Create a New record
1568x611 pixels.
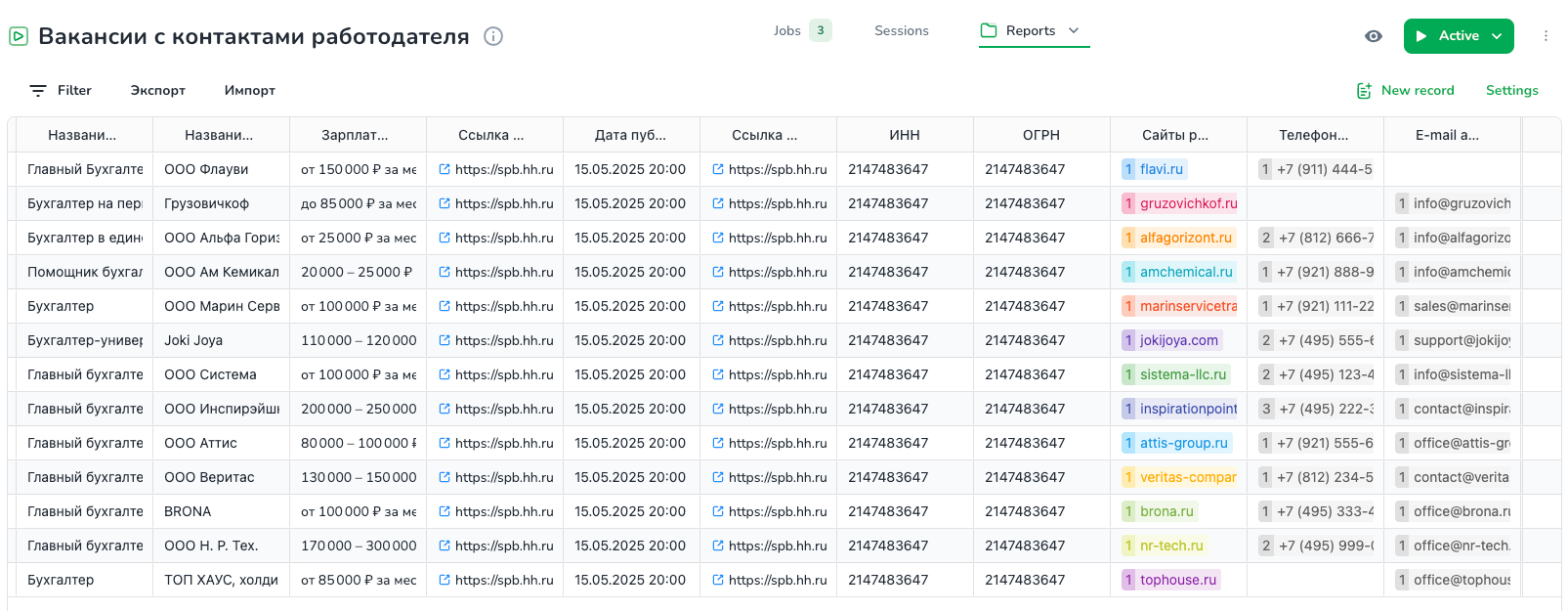[x=1418, y=90]
